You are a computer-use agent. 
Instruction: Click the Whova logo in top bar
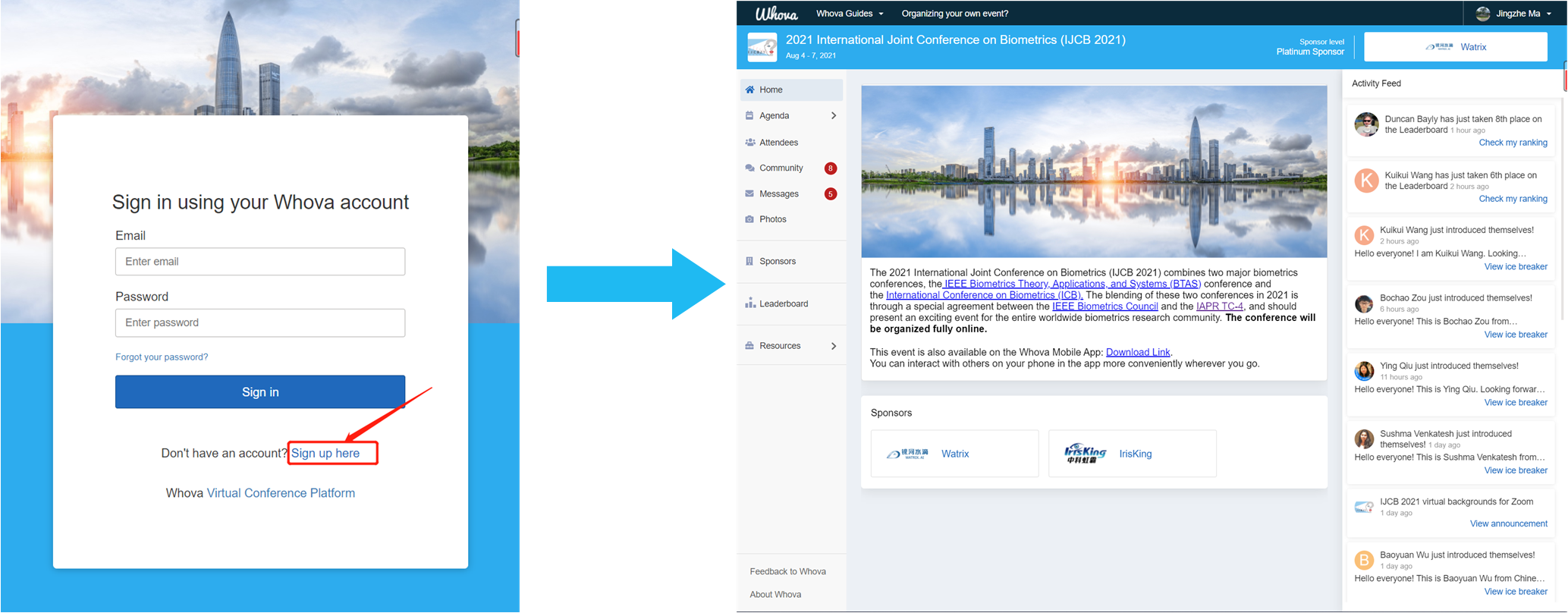(x=776, y=14)
